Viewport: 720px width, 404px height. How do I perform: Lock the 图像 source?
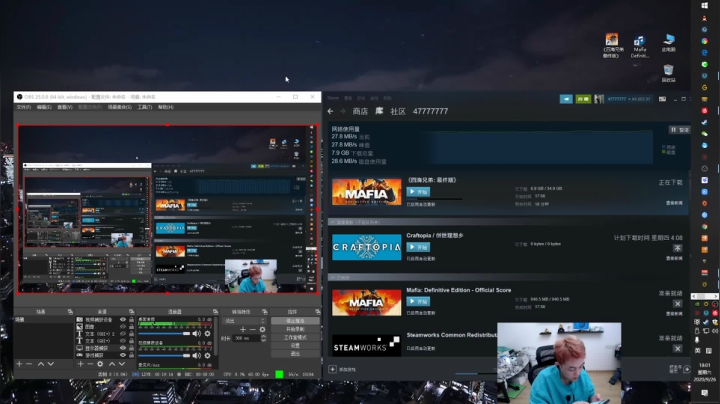(x=131, y=326)
